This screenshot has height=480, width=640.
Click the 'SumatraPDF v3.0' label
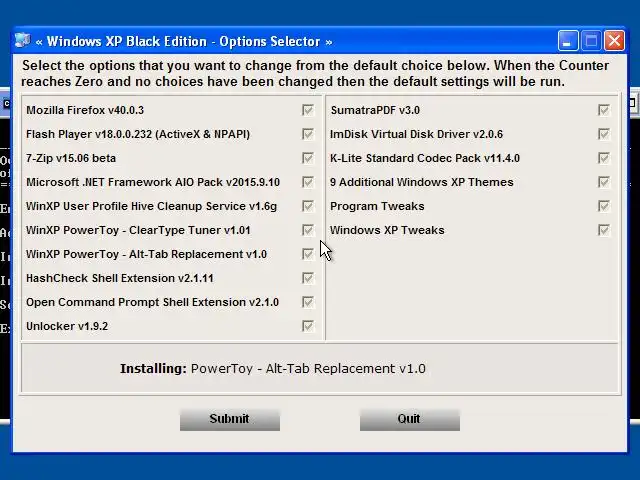tap(375, 110)
